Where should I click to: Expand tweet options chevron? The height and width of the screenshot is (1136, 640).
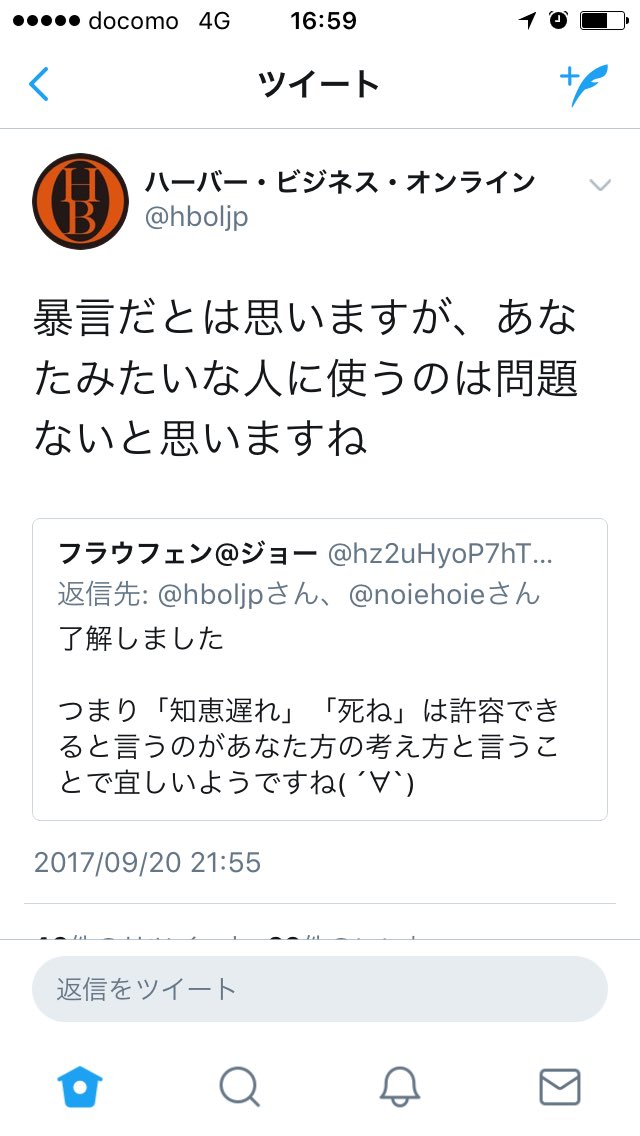[599, 185]
